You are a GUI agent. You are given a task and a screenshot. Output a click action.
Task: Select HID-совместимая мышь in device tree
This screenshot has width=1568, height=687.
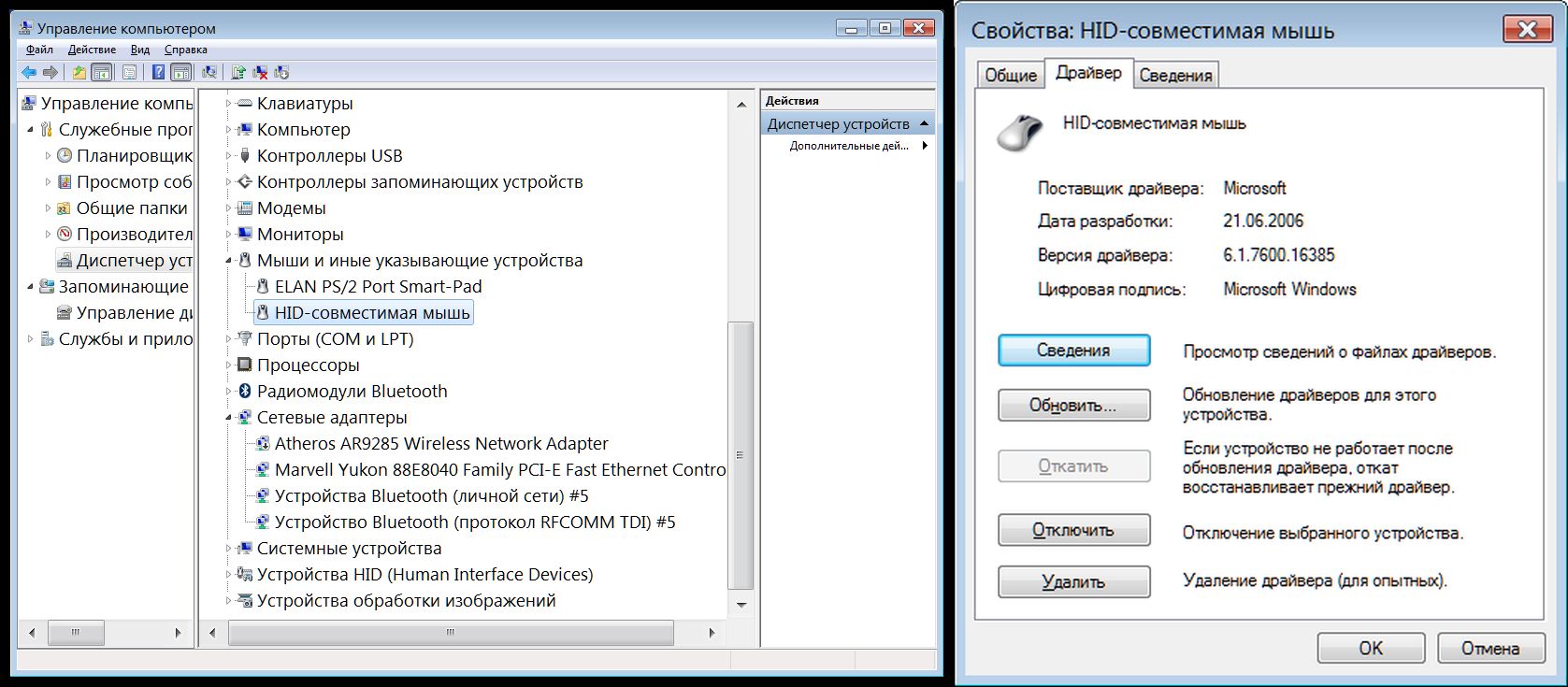pos(364,313)
